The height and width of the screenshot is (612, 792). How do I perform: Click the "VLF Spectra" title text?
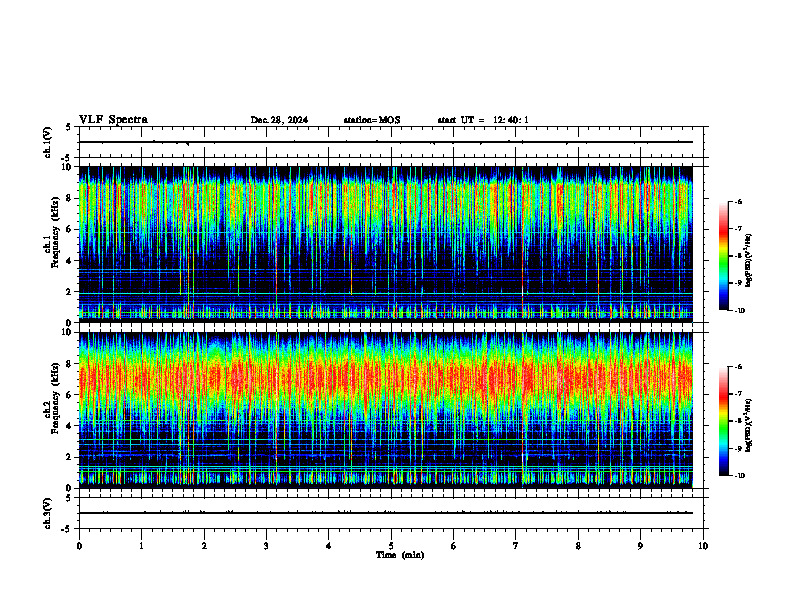coord(113,120)
